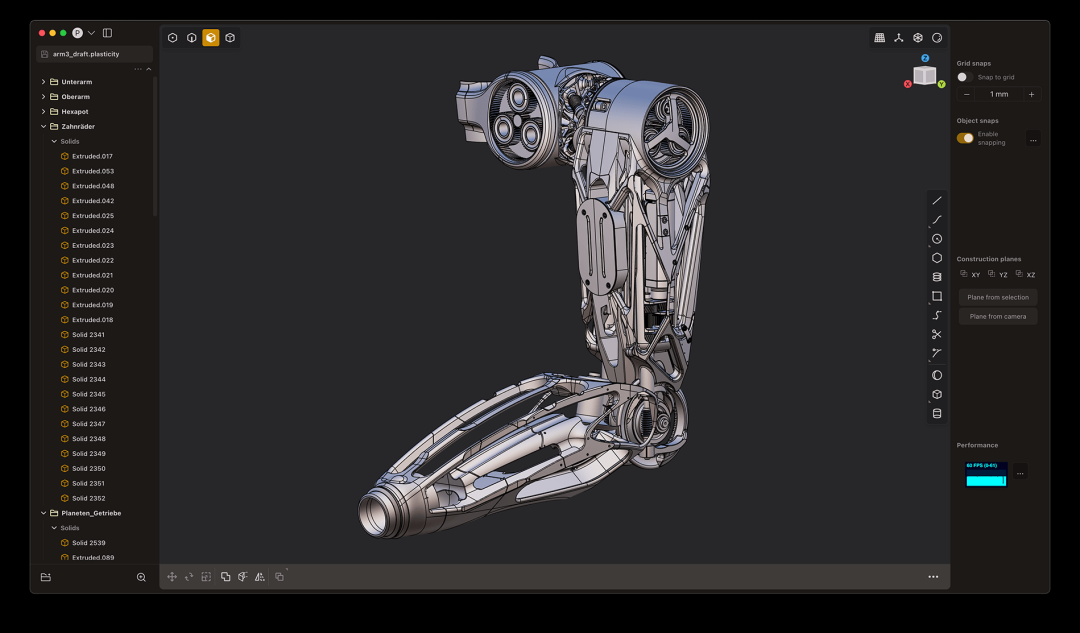The width and height of the screenshot is (1080, 633).
Task: Click the grid display icon at top right
Action: pos(880,37)
